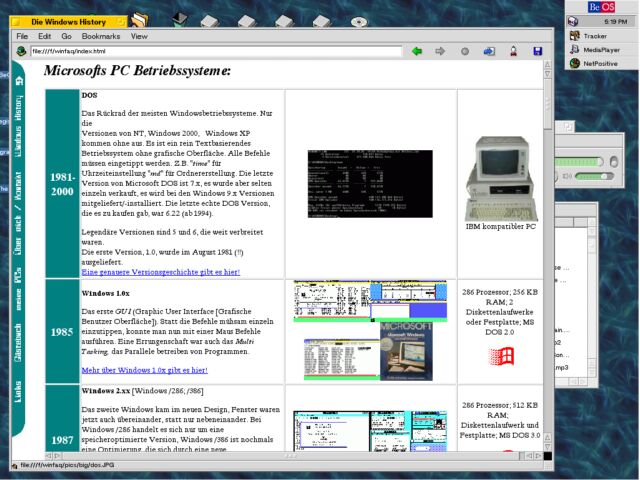Click the bottom scroll-down arrow of the page
The image size is (640, 480).
tap(547, 447)
